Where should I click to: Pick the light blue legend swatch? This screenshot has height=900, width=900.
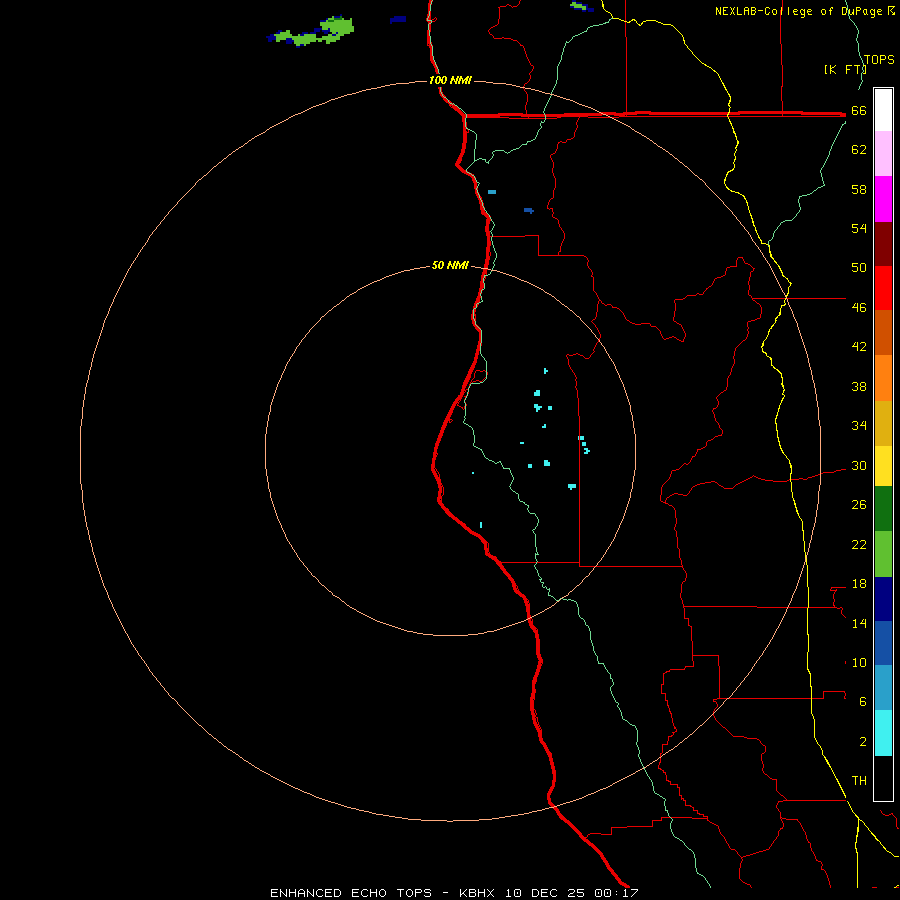[x=883, y=688]
